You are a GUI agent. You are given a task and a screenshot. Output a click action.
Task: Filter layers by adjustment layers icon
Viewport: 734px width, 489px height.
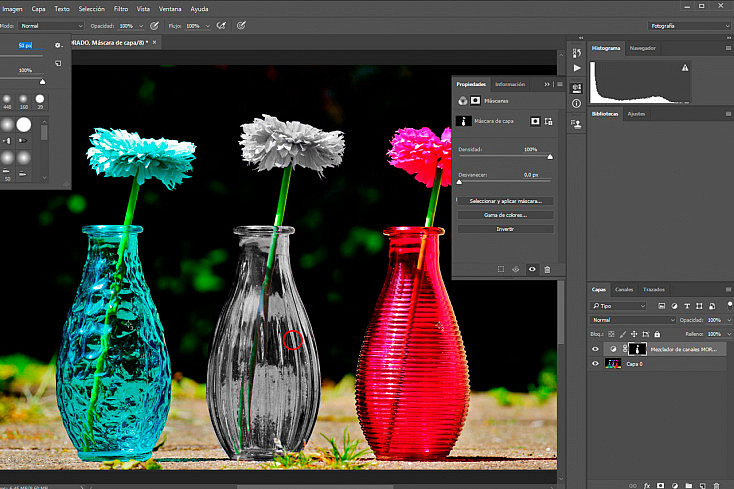pos(674,306)
